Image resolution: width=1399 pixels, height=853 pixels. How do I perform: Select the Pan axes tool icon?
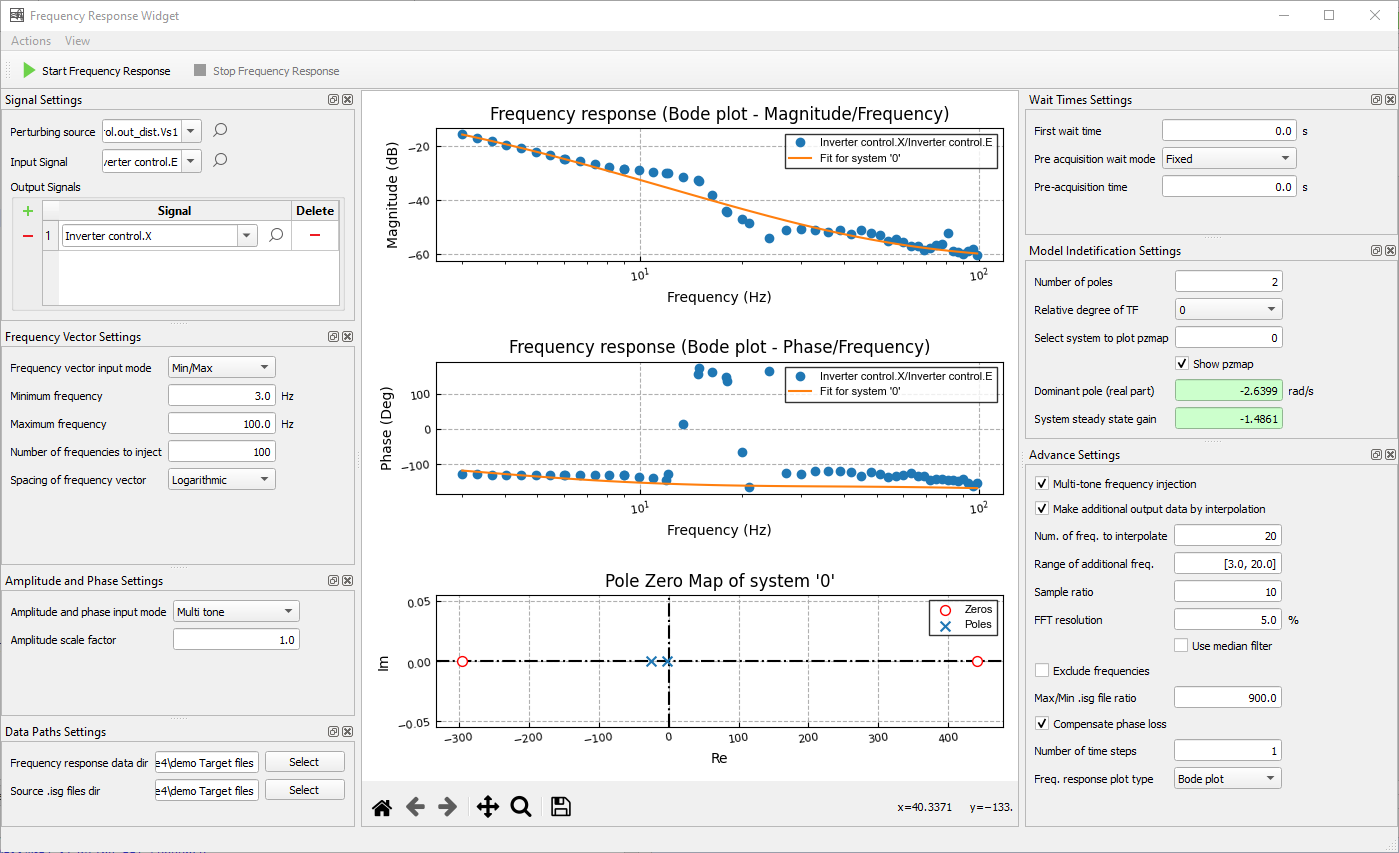487,808
